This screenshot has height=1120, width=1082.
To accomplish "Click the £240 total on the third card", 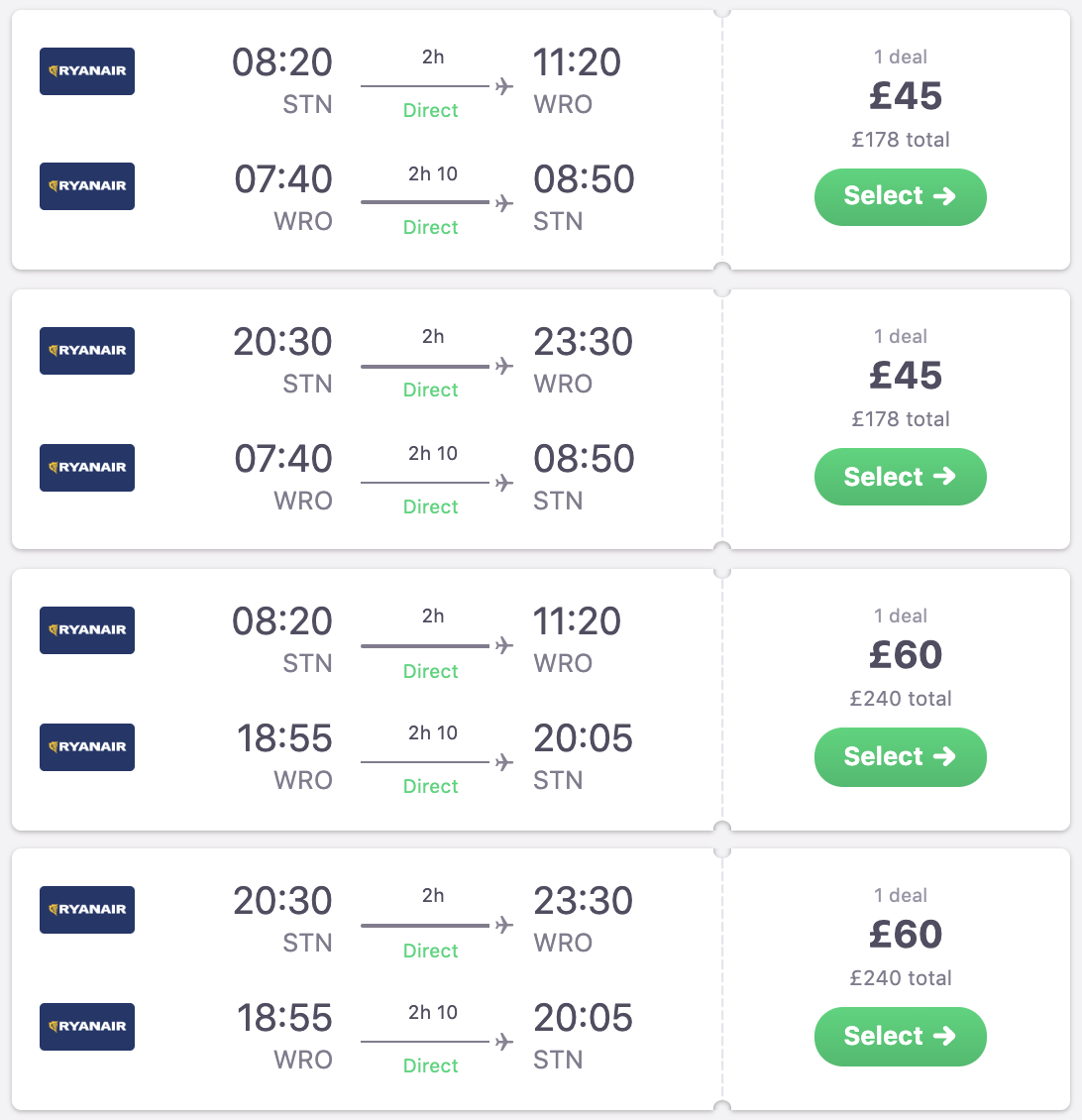I will [901, 699].
